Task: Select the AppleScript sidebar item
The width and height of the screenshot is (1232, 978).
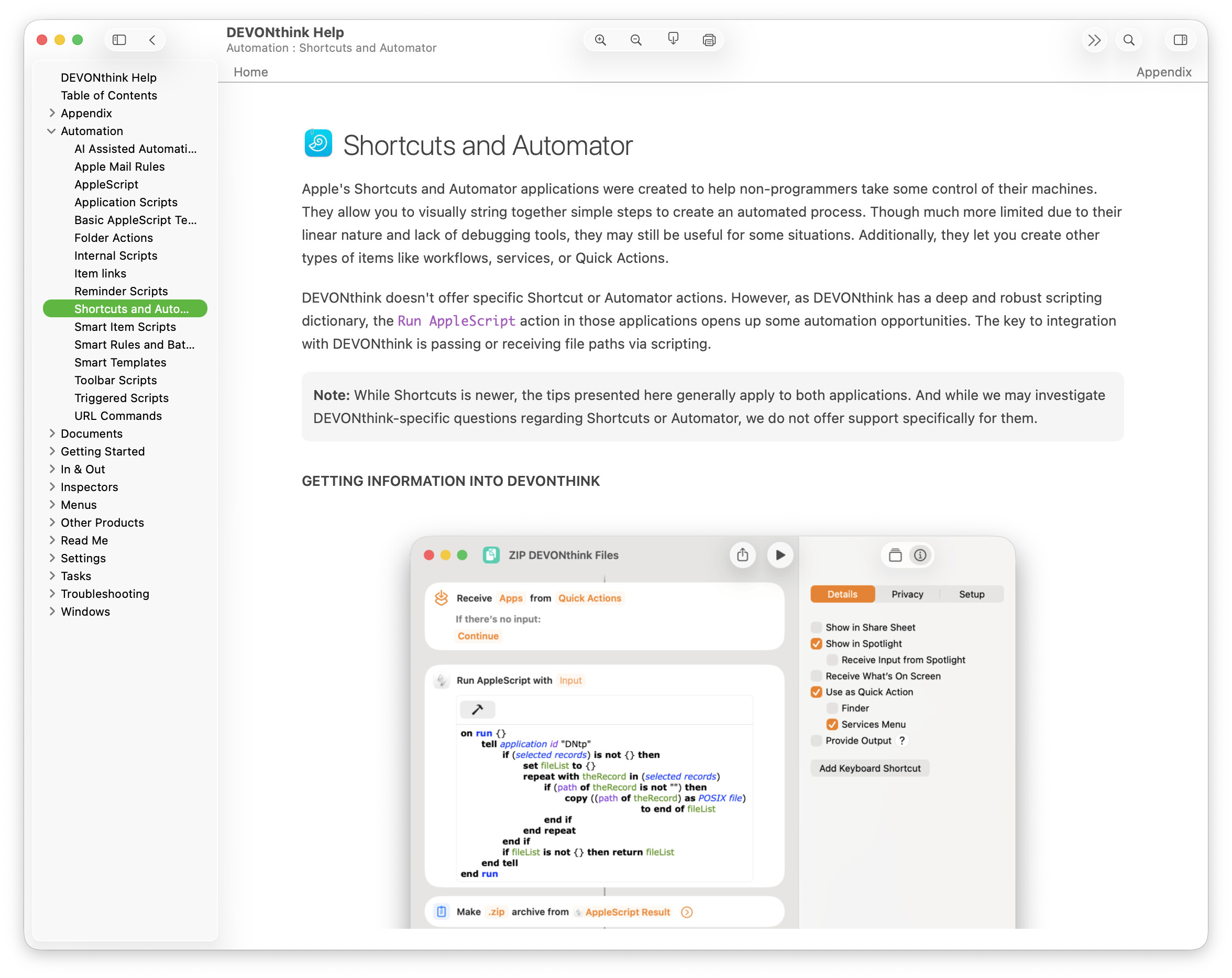Action: point(106,184)
